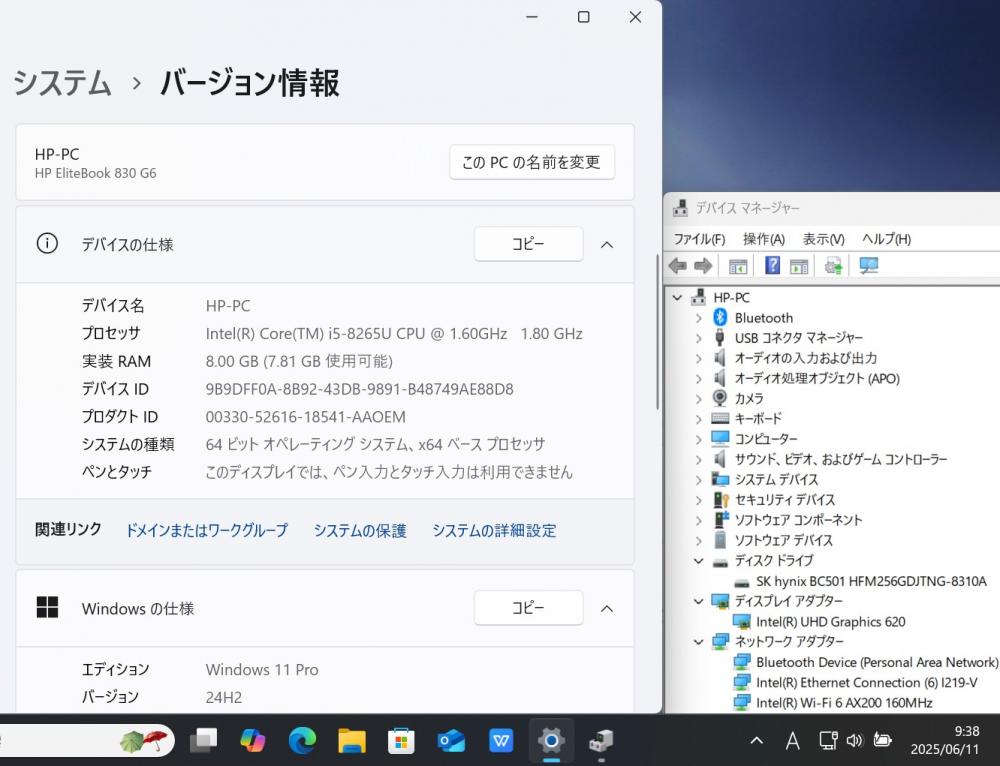This screenshot has height=766, width=1000.
Task: Select SK hynix BC501 HFM256GDJTNG-8310A disk drive
Action: click(871, 581)
